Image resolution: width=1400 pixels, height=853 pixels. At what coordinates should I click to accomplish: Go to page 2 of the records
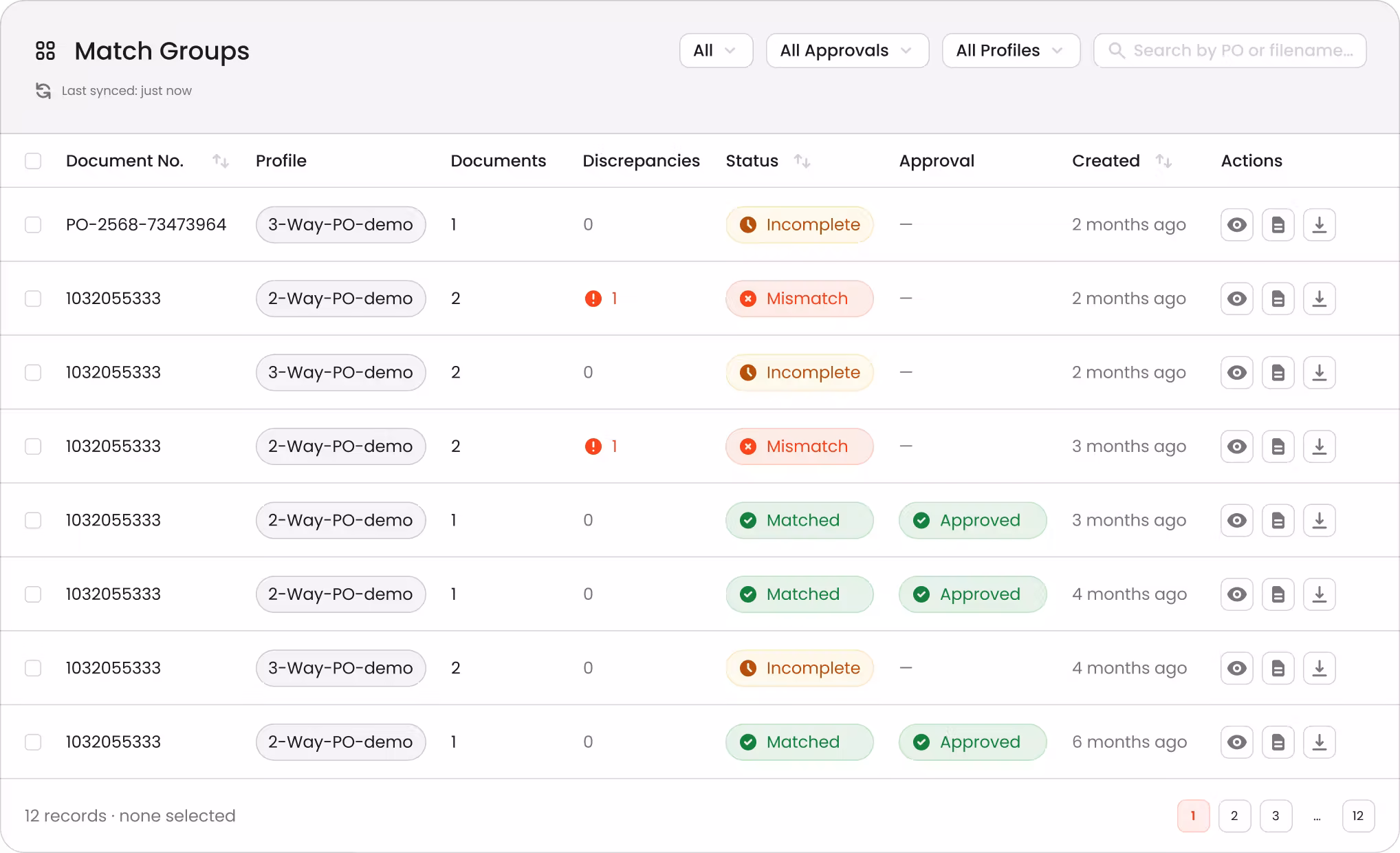point(1234,816)
